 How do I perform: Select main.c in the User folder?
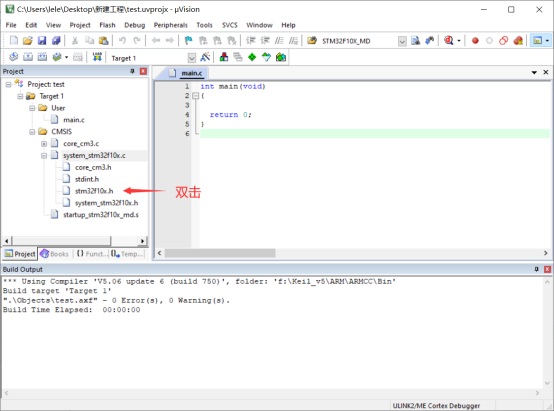click(x=73, y=120)
